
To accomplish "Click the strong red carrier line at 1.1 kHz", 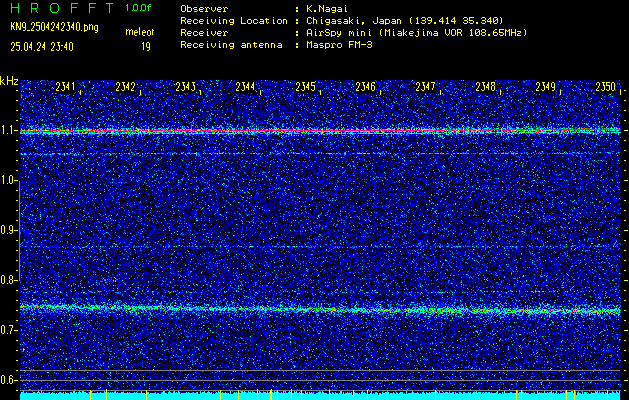I will pyautogui.click(x=320, y=131).
